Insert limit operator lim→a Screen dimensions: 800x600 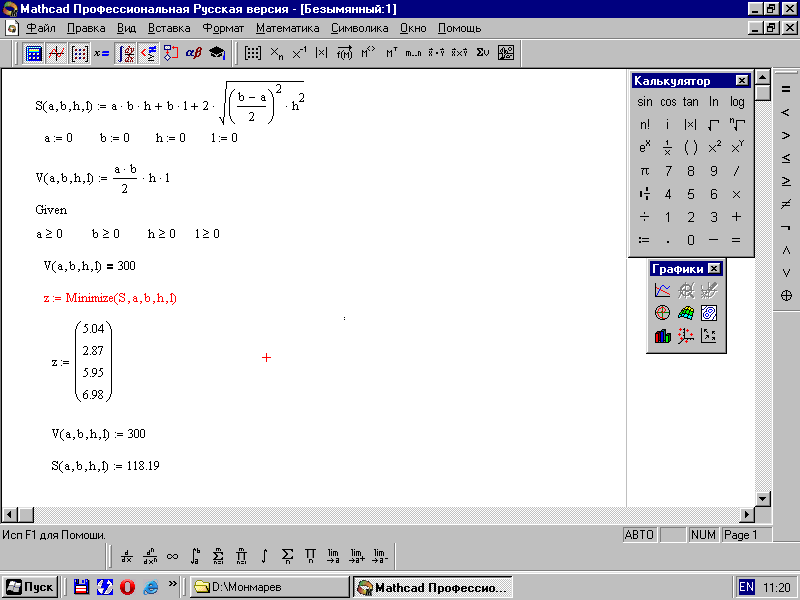tap(333, 556)
